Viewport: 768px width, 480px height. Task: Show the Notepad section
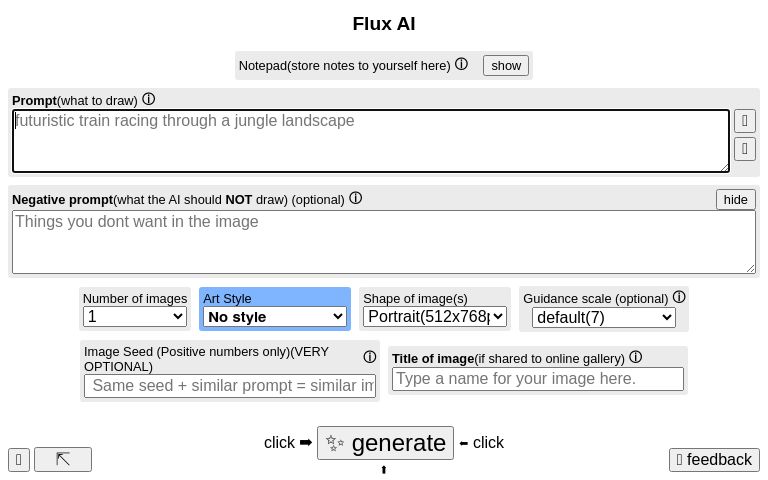(x=506, y=65)
